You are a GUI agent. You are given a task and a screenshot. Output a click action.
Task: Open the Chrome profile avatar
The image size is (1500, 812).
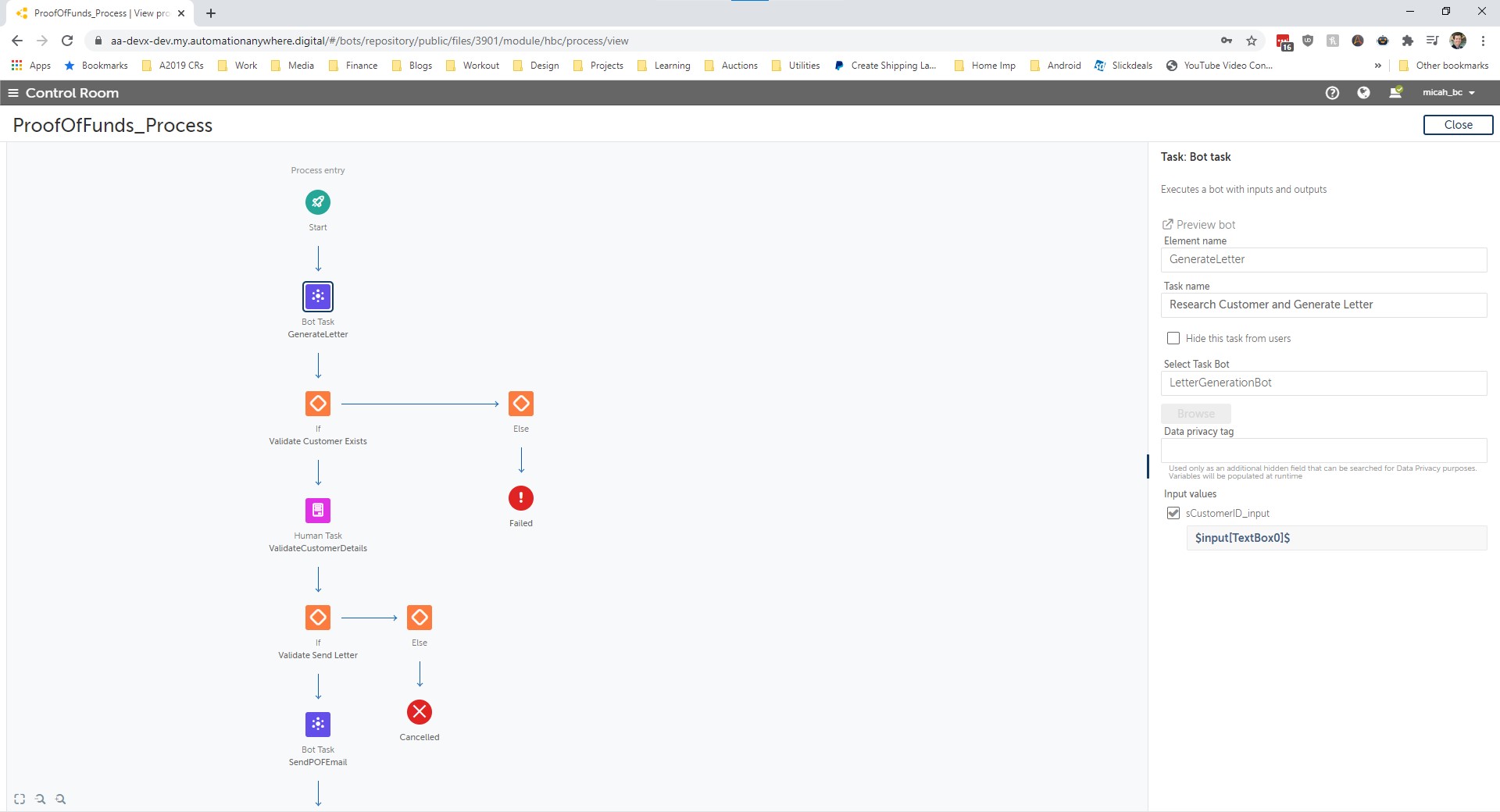pyautogui.click(x=1458, y=41)
